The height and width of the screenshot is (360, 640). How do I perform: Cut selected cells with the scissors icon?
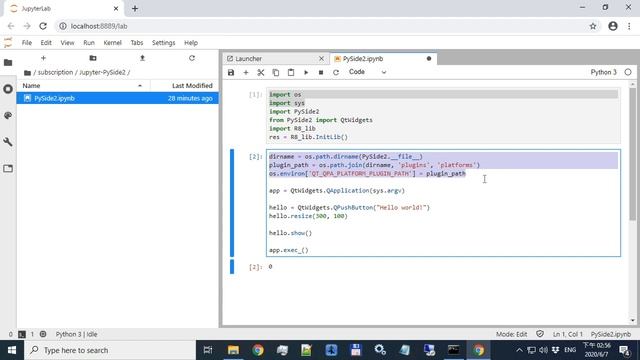[261, 72]
